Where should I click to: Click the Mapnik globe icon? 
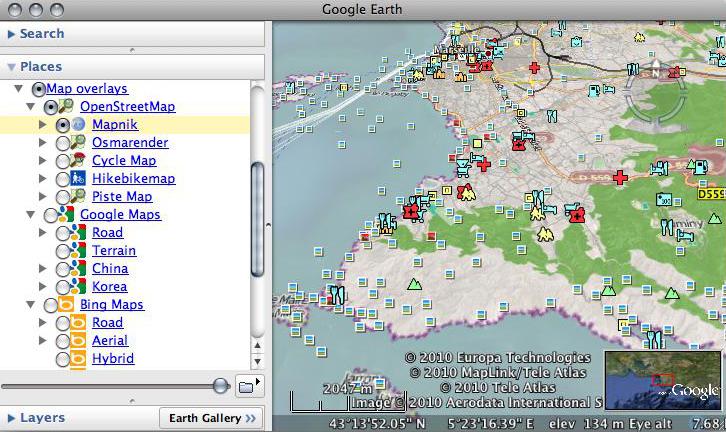[x=78, y=125]
